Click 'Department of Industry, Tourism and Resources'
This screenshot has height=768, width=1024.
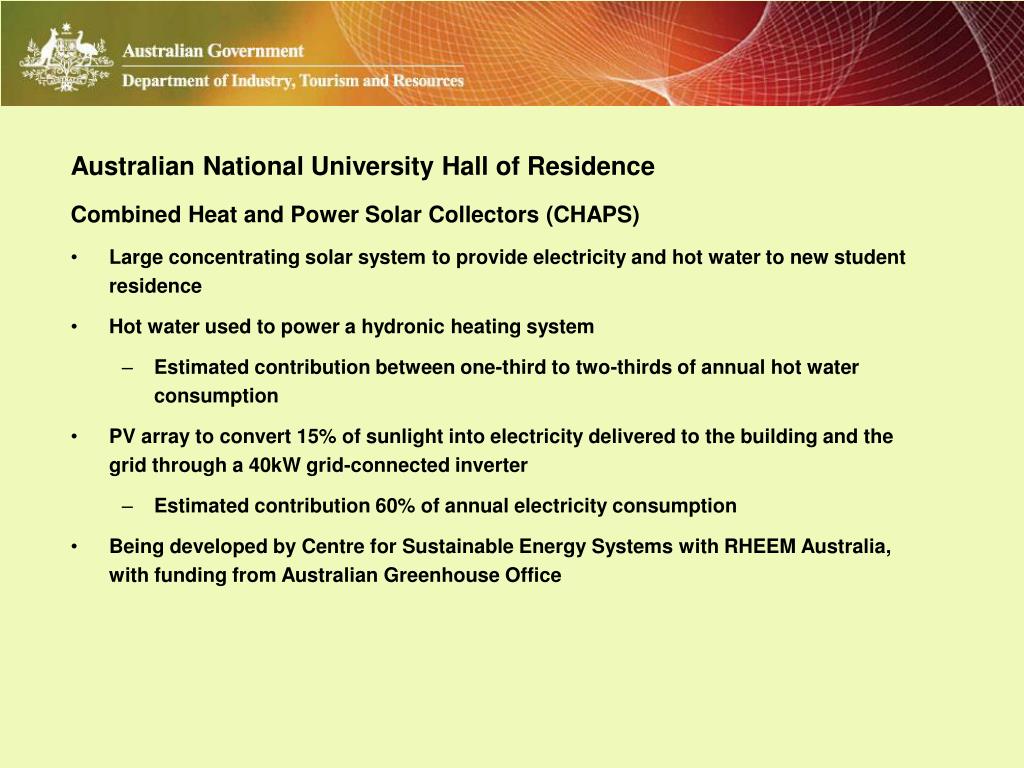point(293,80)
